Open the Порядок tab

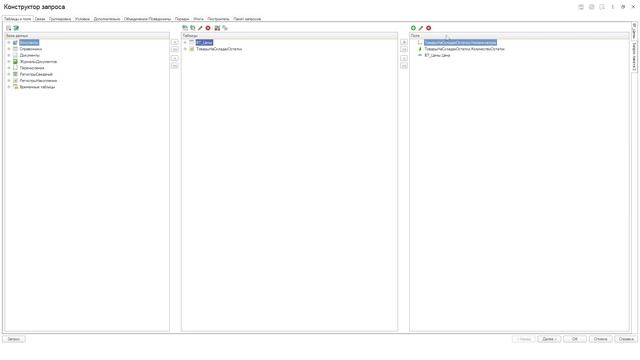coord(182,19)
